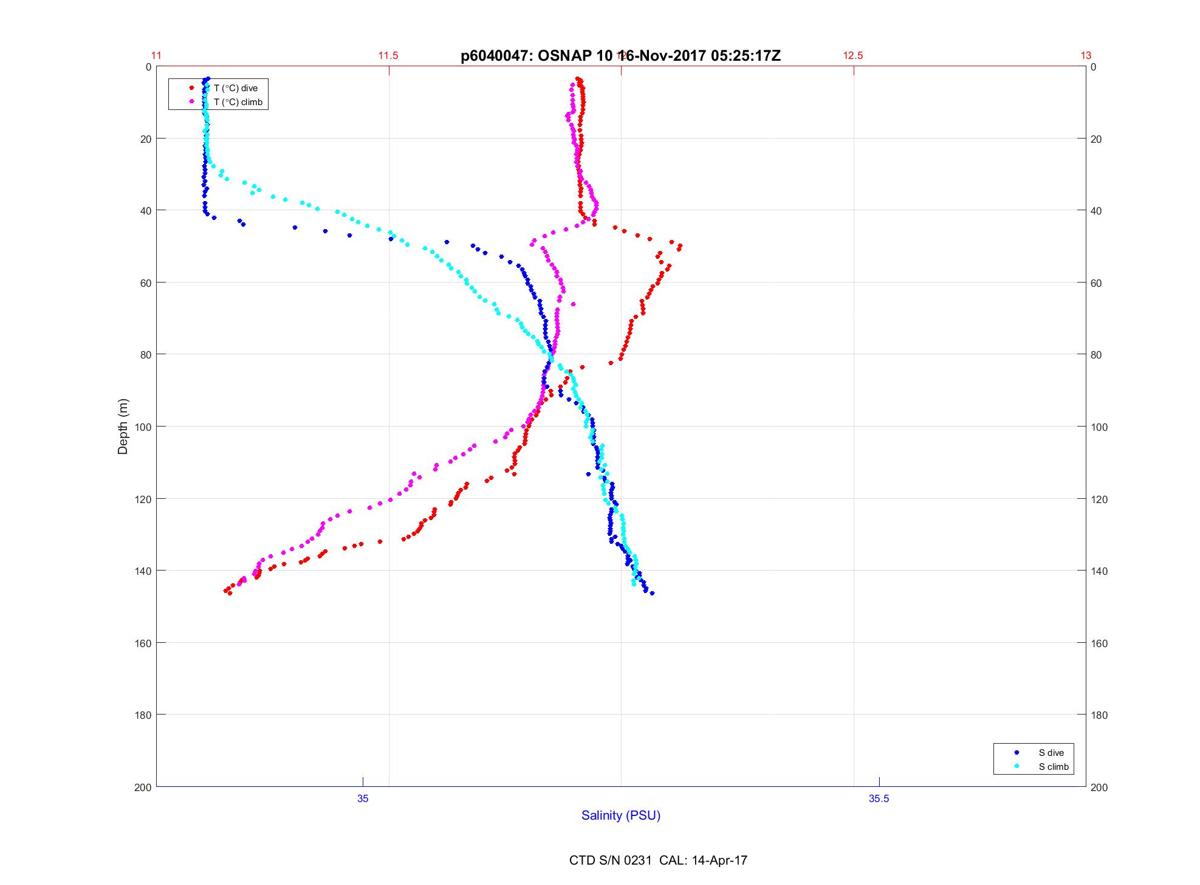
Task: Click the red marker beside 'T (°C) dive'
Action: coord(191,88)
